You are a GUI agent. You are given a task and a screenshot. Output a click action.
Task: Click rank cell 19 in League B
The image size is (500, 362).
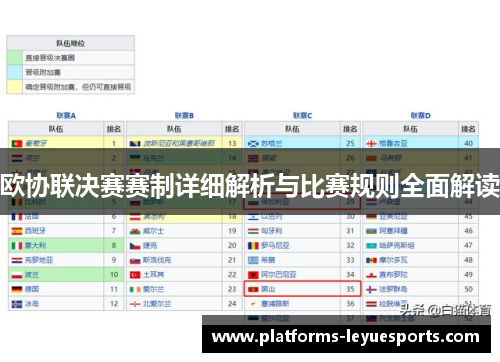coord(232,231)
